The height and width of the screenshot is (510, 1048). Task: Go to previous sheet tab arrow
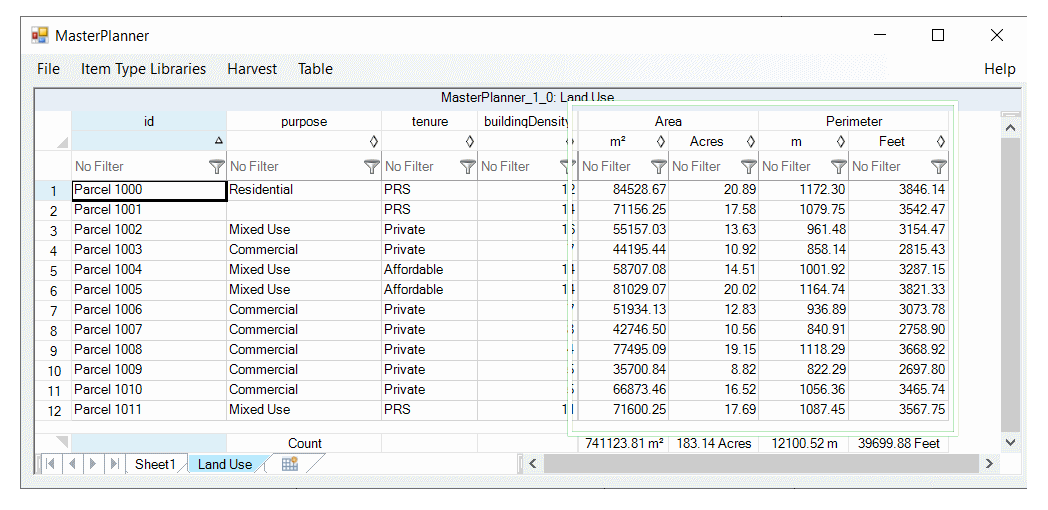click(x=72, y=463)
